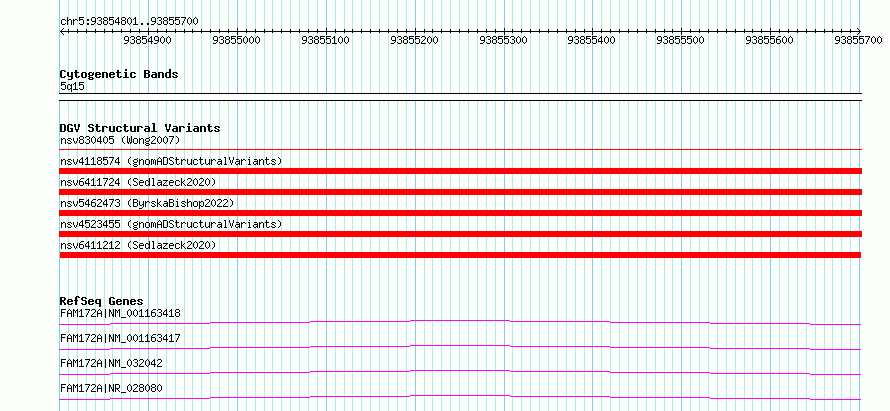Click the magenta intron line of NR_028080
This screenshot has width=890, height=411.
tap(460, 397)
